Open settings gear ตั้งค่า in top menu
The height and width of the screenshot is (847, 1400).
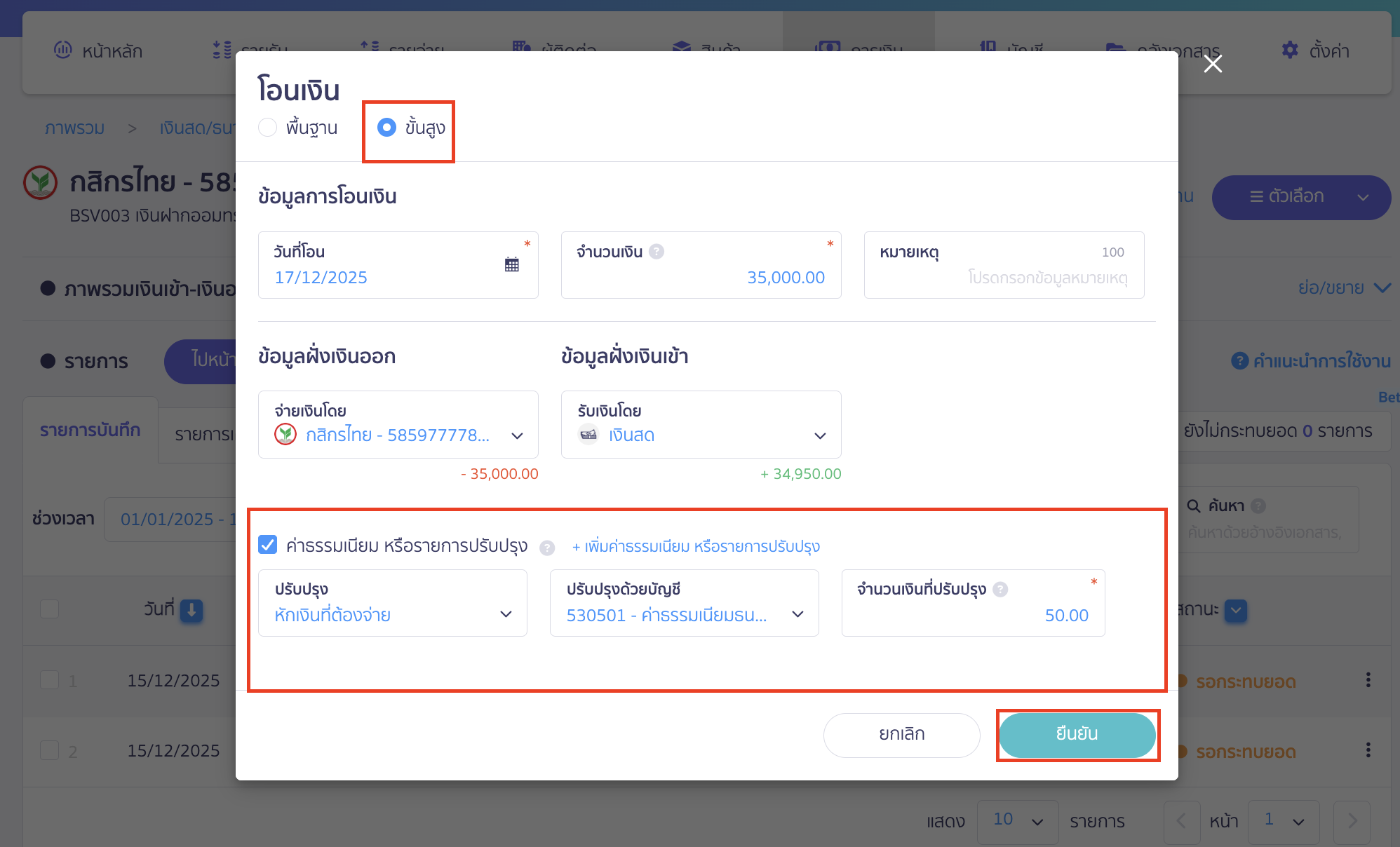coord(1289,50)
